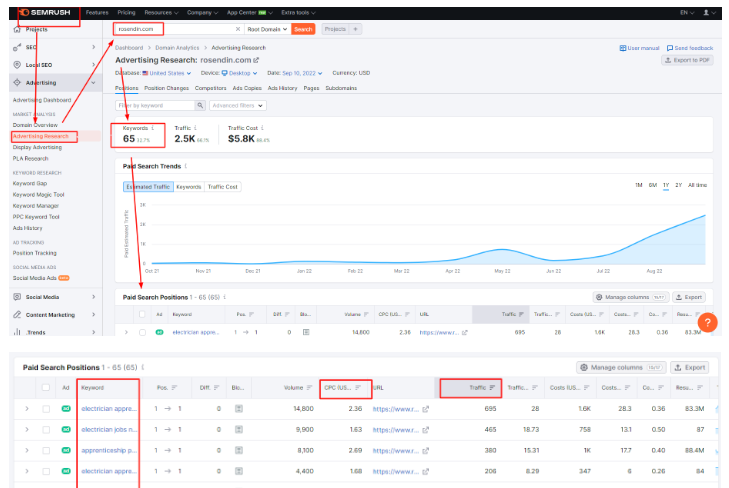The height and width of the screenshot is (488, 729).
Task: Open the Extra tools dropdown
Action: point(298,13)
